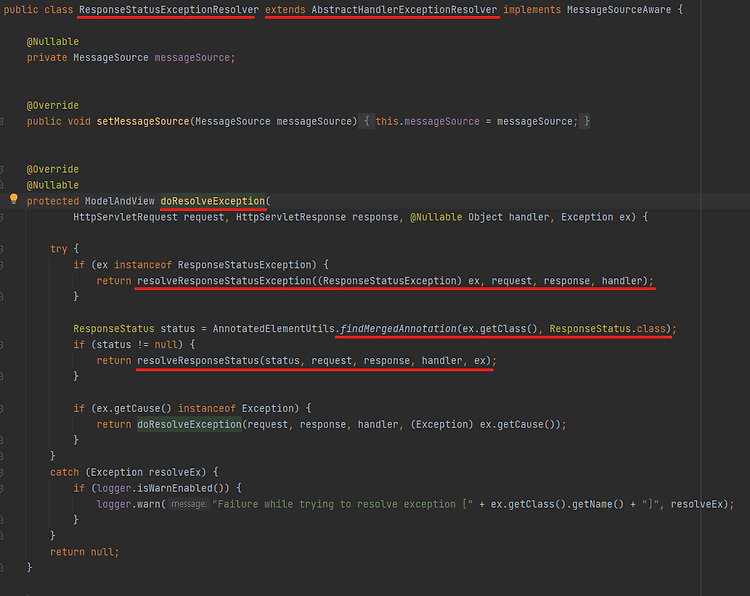Click the 'return null;' statement

[84, 552]
